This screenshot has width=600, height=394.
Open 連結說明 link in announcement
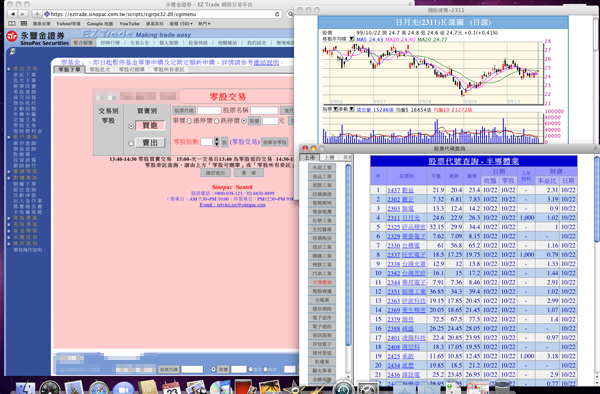tap(266, 62)
